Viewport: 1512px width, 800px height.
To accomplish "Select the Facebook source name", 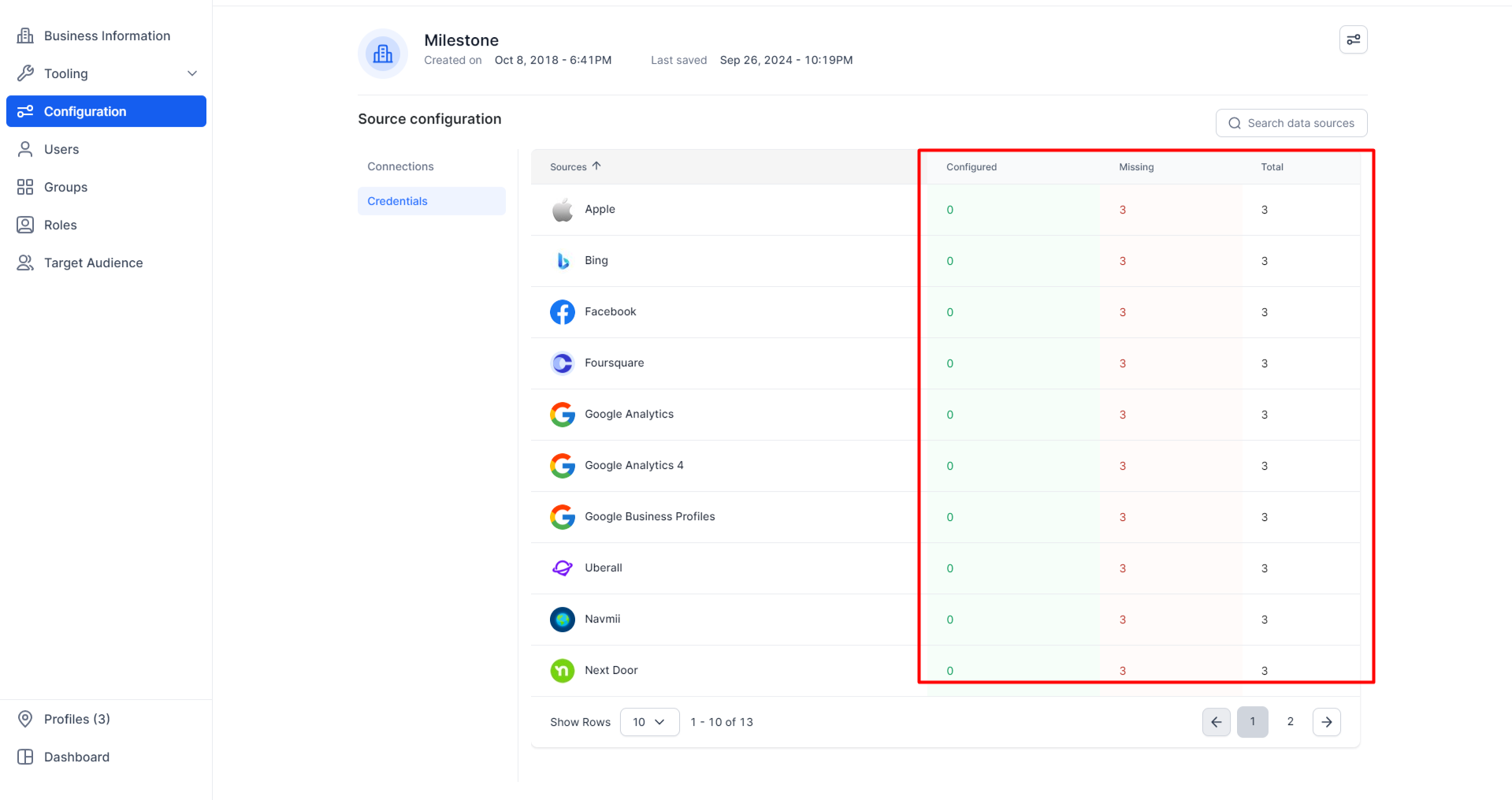I will 611,311.
